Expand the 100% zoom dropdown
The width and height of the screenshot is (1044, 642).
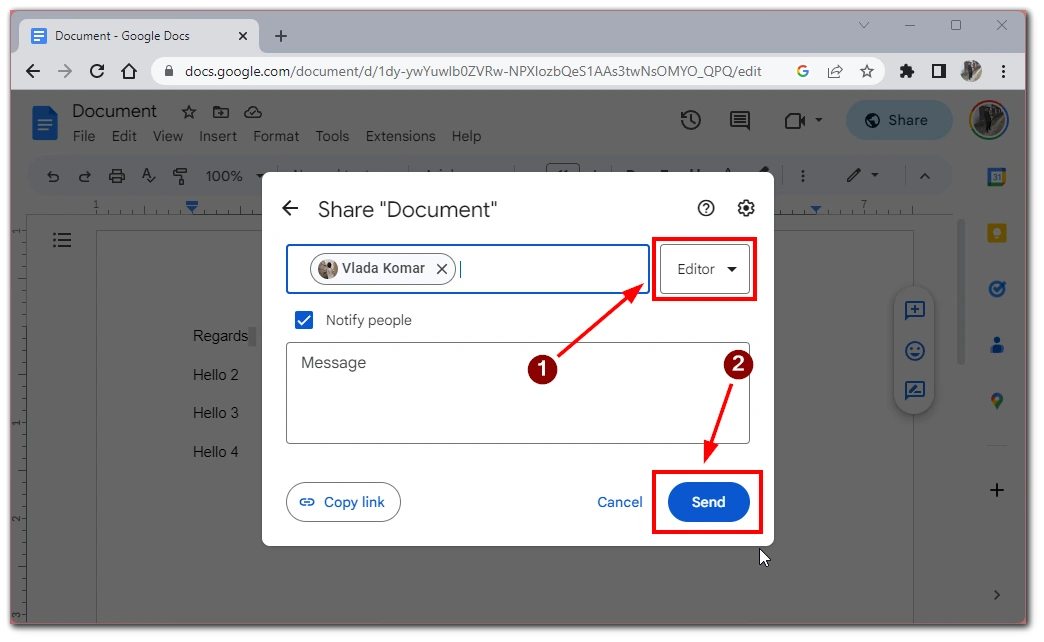(x=233, y=176)
